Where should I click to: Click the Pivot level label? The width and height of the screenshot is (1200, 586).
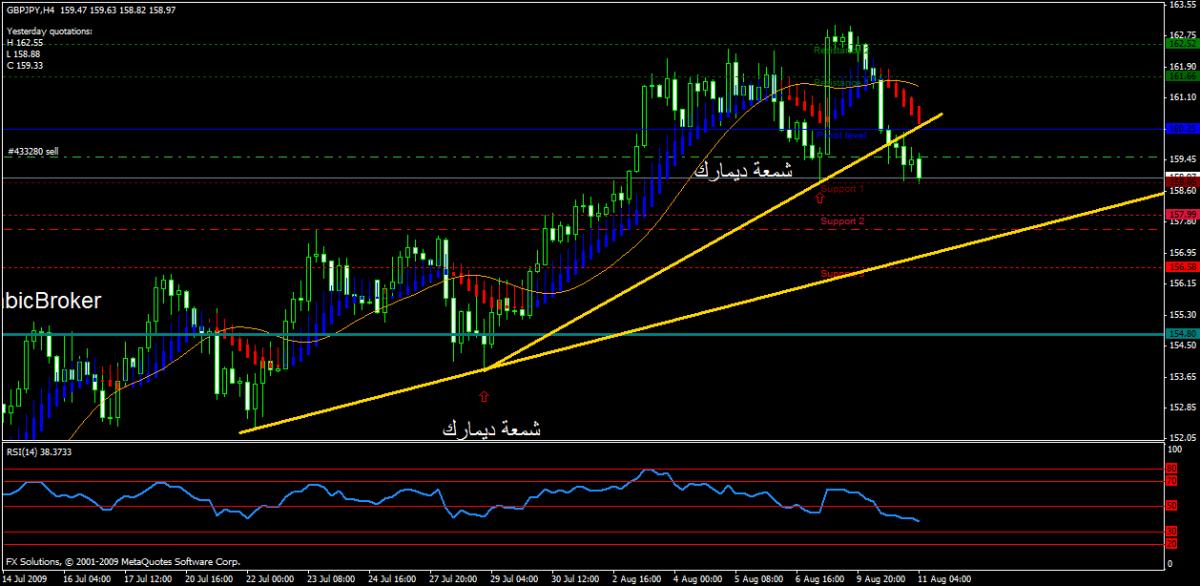838,135
